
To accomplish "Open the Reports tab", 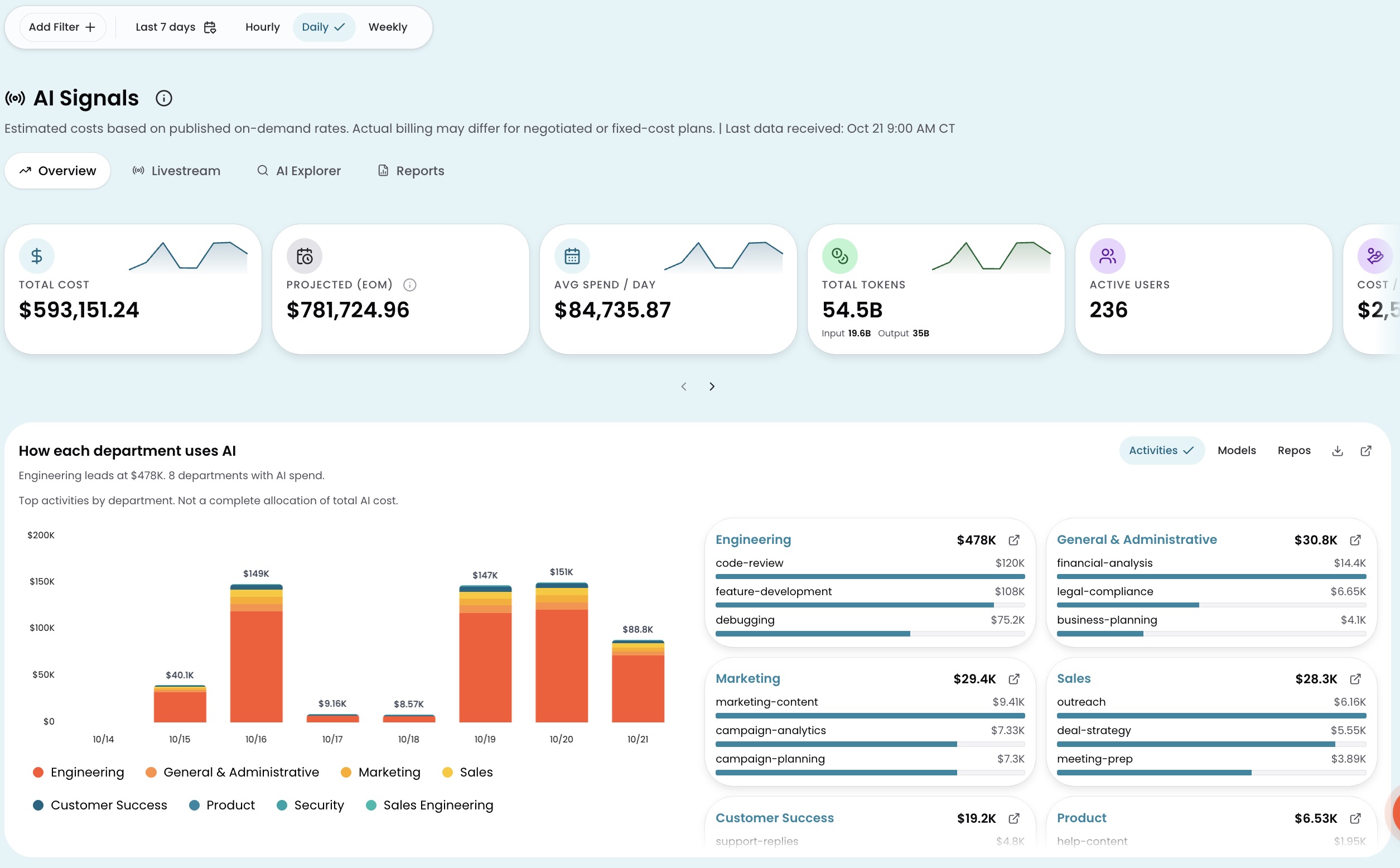I will pyautogui.click(x=411, y=171).
